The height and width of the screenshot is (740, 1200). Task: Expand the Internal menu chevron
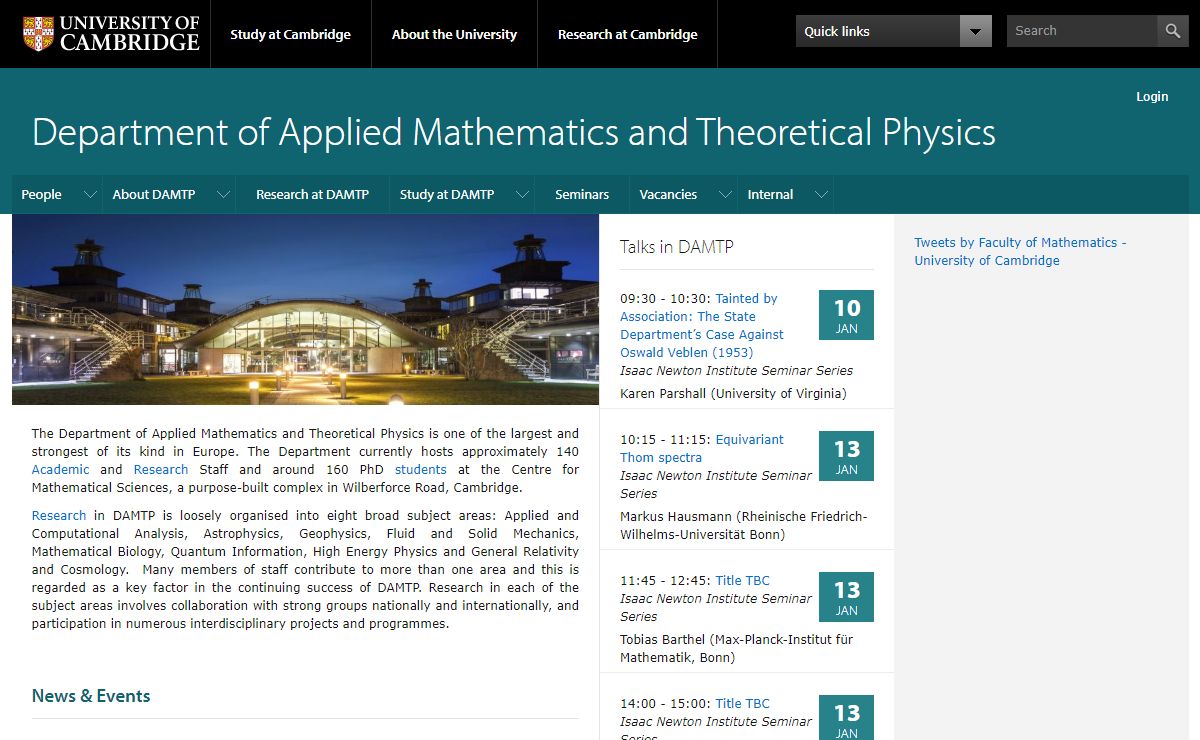tap(821, 195)
